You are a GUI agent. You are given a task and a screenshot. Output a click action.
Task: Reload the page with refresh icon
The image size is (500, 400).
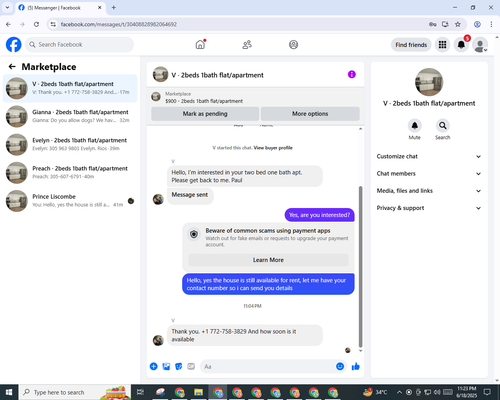pyautogui.click(x=36, y=24)
